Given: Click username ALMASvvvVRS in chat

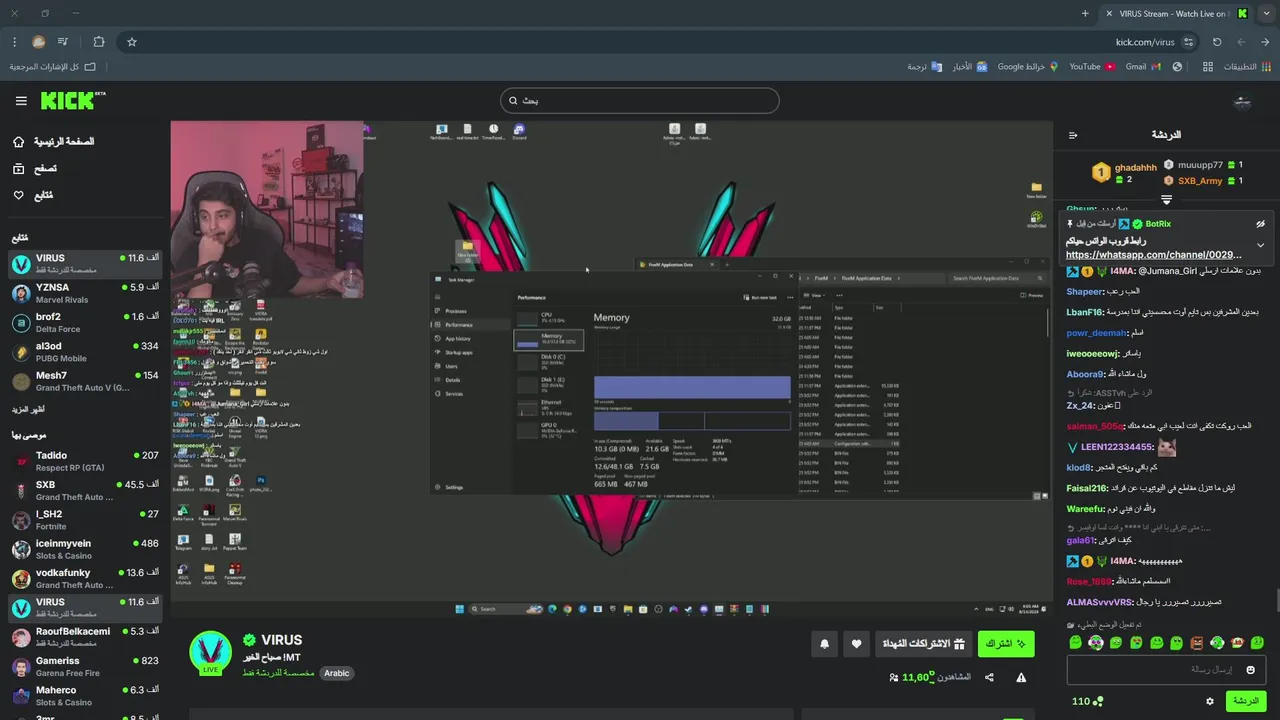Looking at the screenshot, I should click(1099, 602).
